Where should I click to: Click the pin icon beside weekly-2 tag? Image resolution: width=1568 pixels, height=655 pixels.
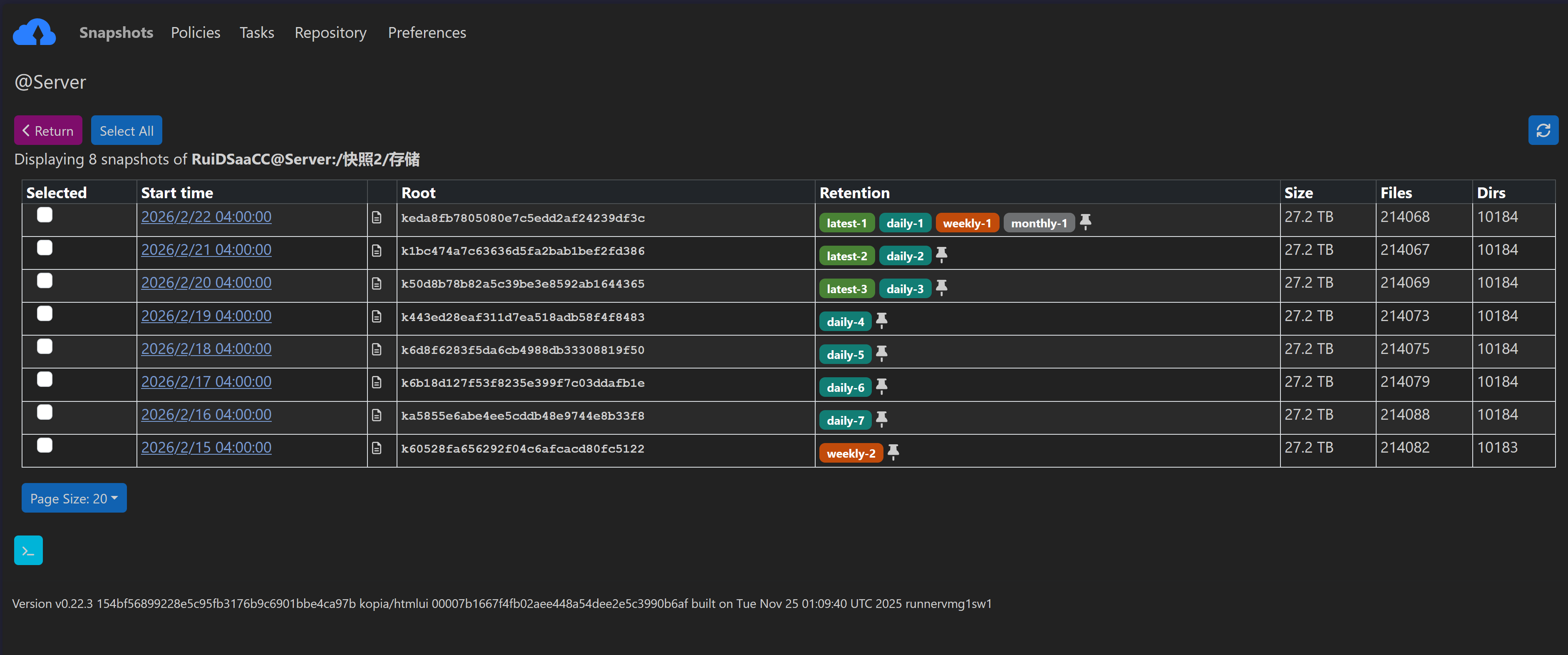[893, 452]
